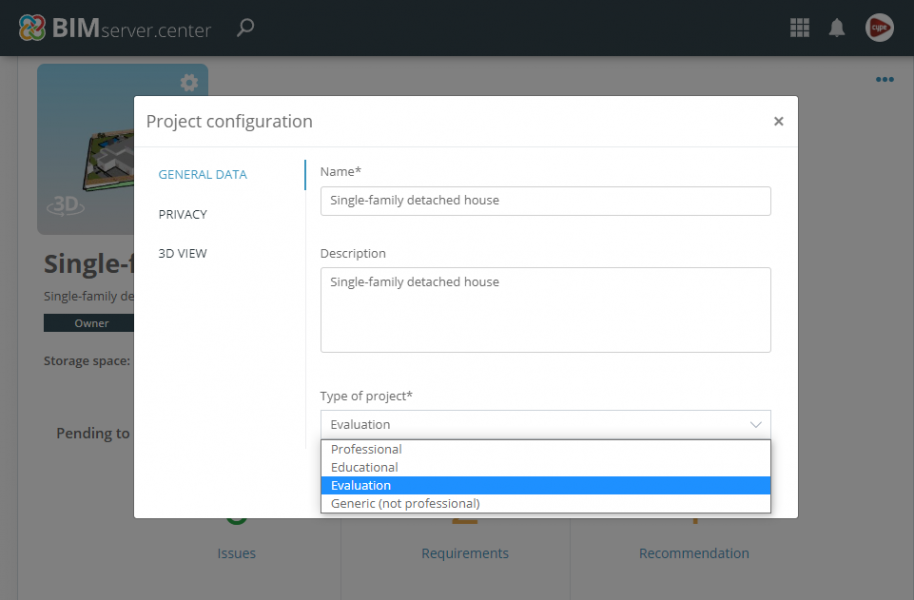Open the notifications bell
Screen dimensions: 914x600
837,28
